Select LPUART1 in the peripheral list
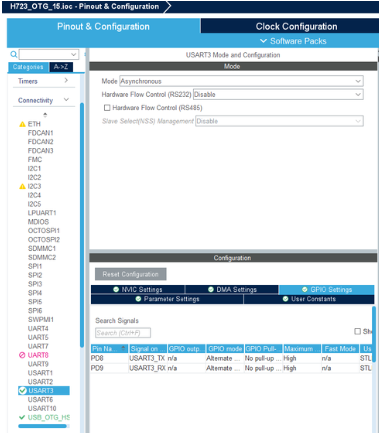 pyautogui.click(x=42, y=213)
